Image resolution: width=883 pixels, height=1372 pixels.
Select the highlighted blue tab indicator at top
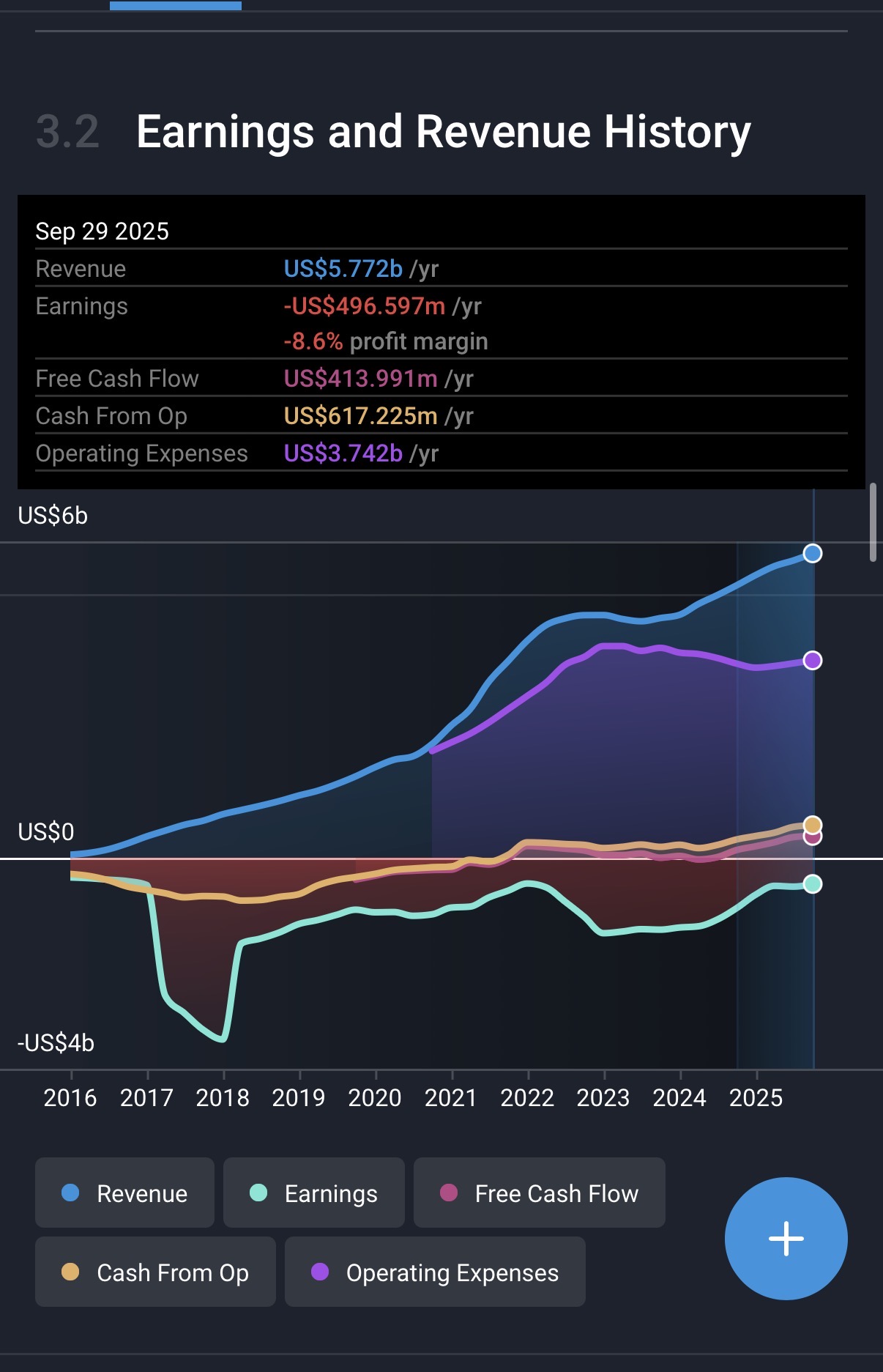click(176, 6)
